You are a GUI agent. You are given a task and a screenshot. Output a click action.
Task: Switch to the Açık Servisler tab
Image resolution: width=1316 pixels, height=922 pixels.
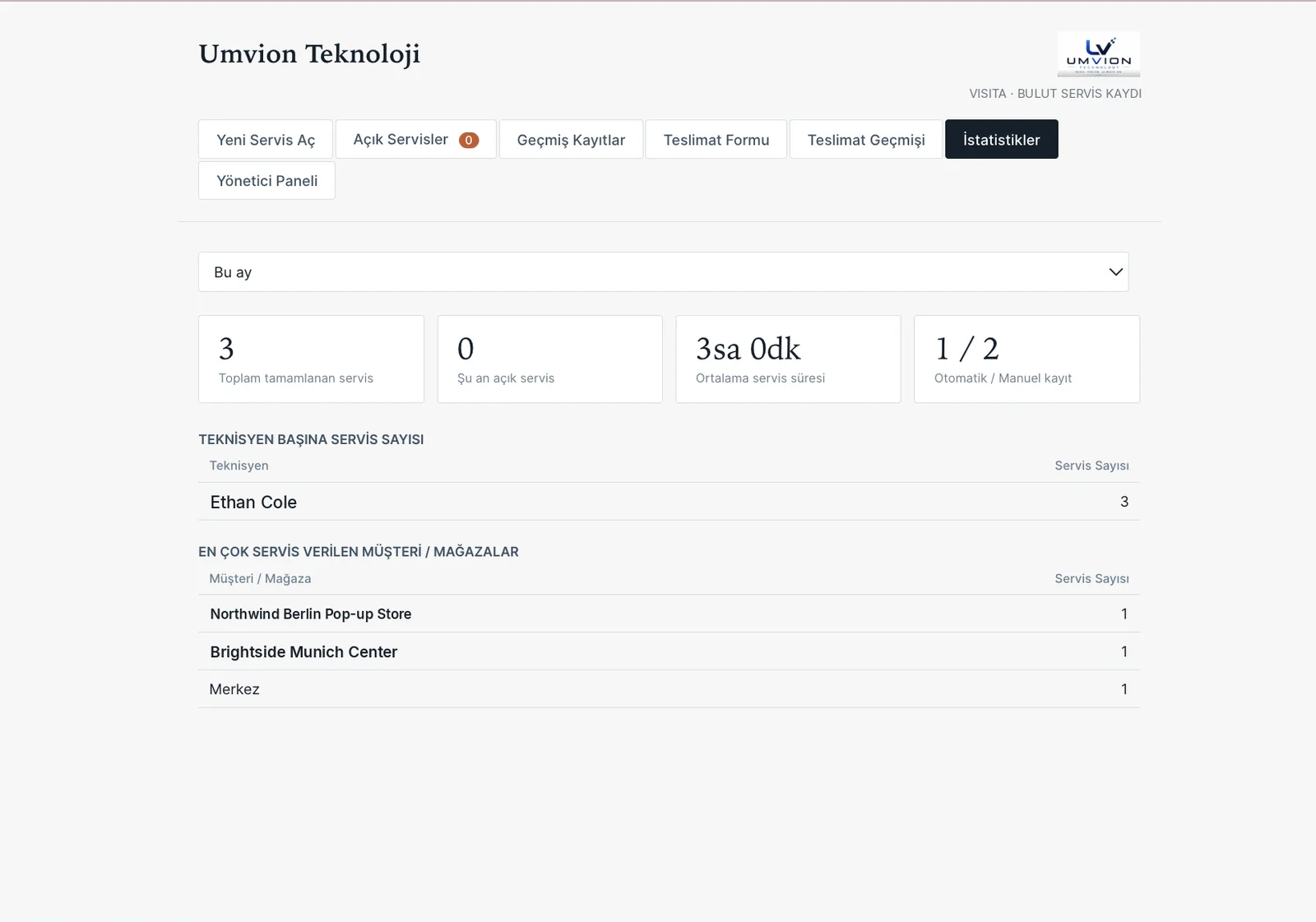pyautogui.click(x=415, y=140)
